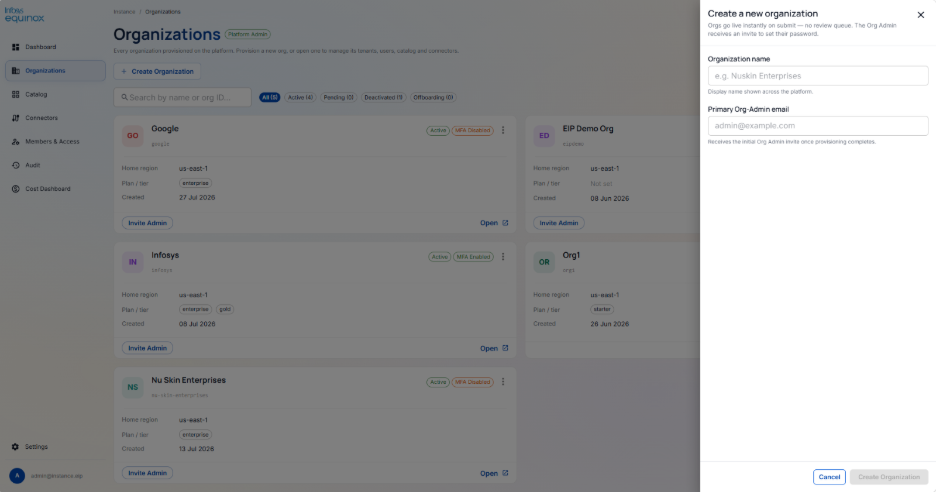Open the Nu Skin Enterprises organization link
936x492 pixels.
point(494,473)
